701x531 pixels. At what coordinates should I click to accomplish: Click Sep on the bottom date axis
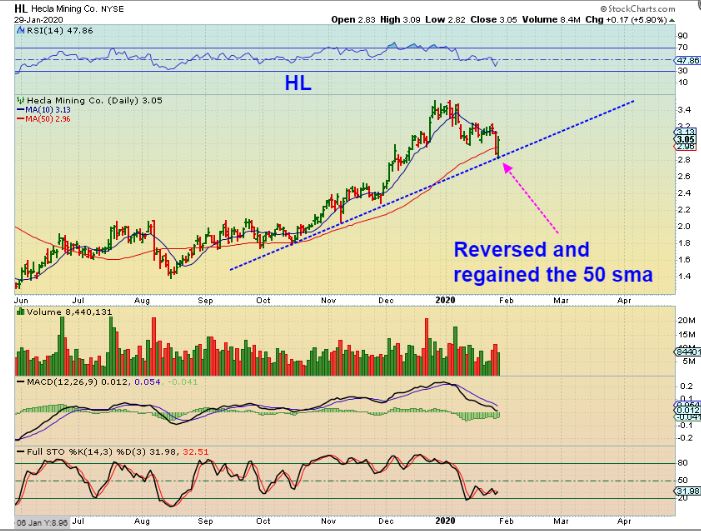(x=205, y=521)
